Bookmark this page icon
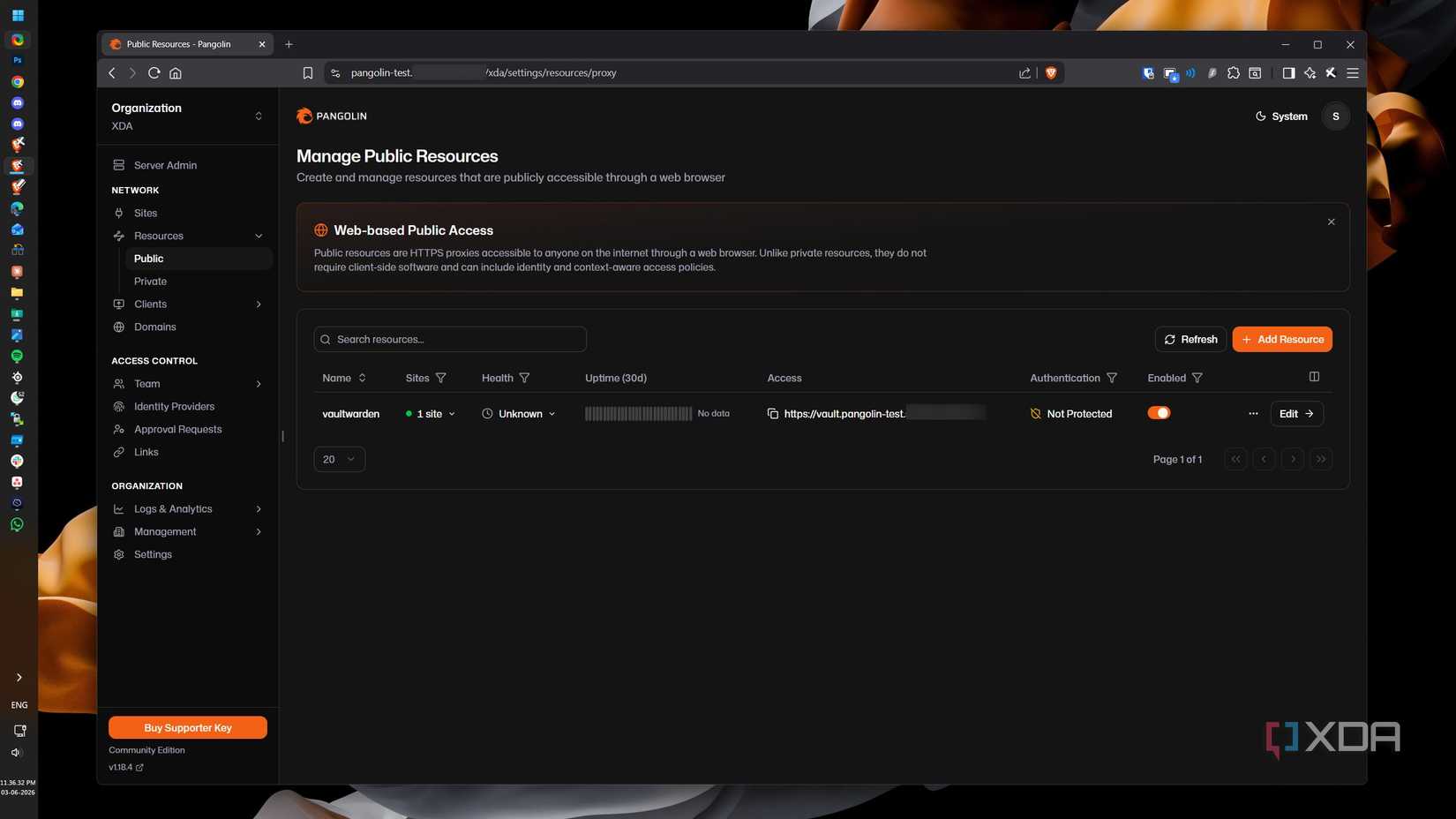 pyautogui.click(x=308, y=73)
